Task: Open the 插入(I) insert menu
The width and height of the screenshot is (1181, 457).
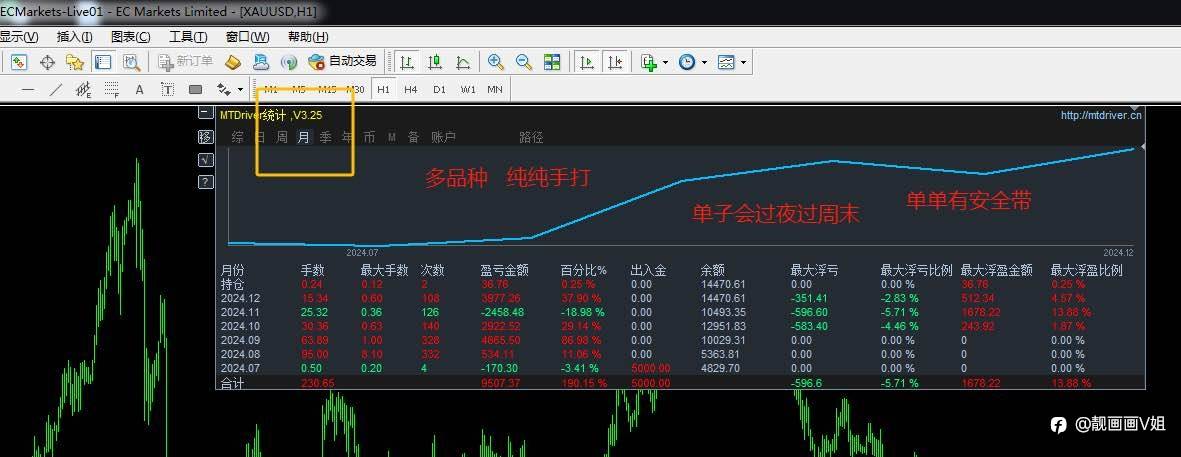Action: [x=75, y=37]
